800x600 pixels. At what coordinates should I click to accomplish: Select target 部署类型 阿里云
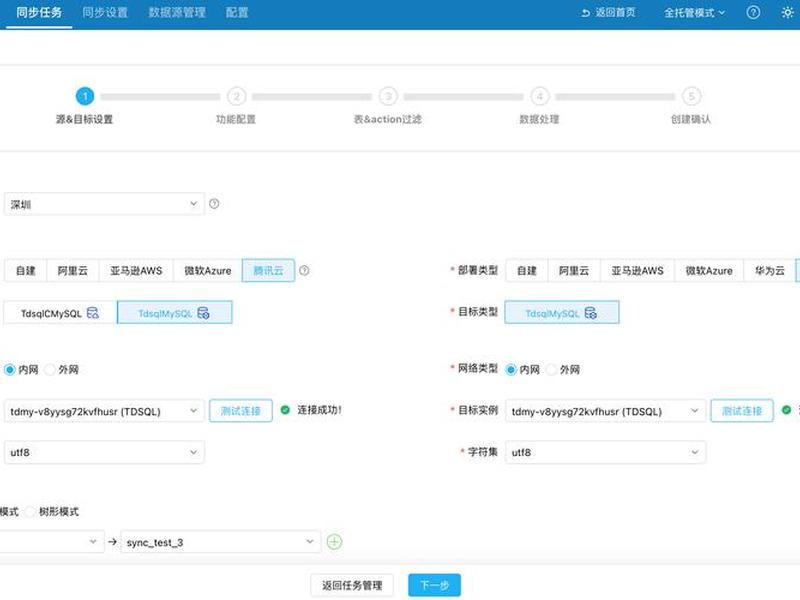click(x=574, y=270)
